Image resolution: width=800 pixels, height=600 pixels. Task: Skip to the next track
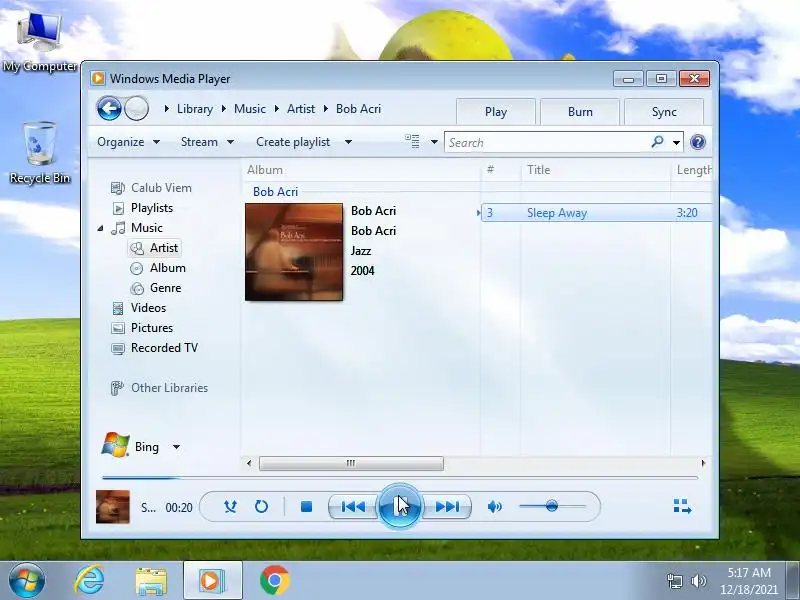pos(447,507)
